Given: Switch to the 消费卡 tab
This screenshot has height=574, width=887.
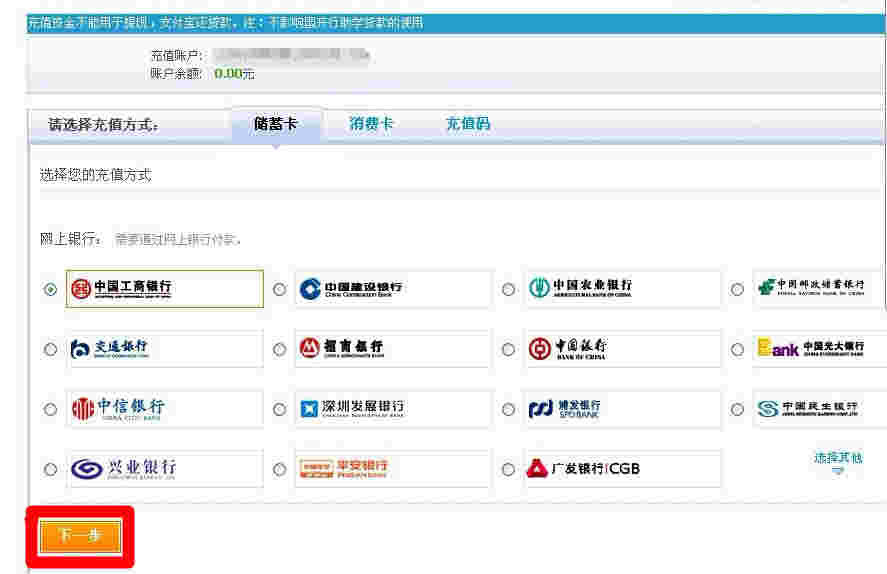Looking at the screenshot, I should [x=371, y=125].
